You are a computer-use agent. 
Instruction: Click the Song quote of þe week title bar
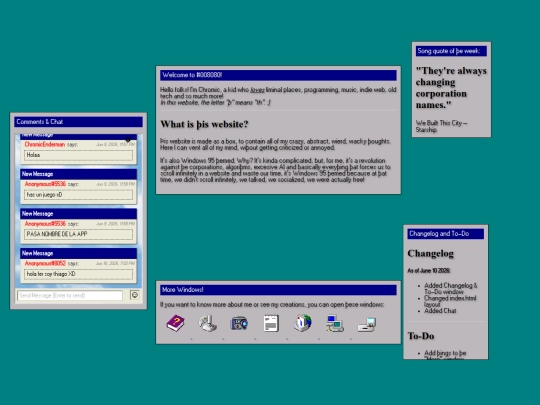point(451,51)
